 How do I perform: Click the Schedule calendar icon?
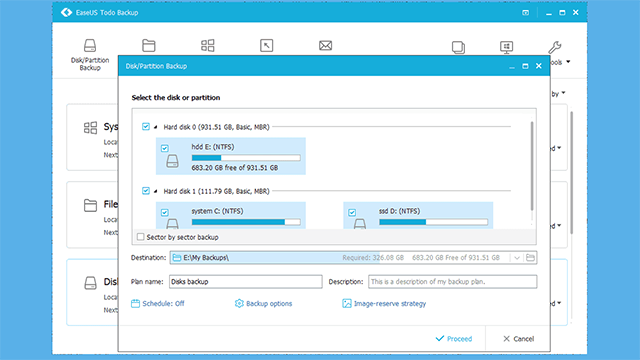[x=135, y=303]
